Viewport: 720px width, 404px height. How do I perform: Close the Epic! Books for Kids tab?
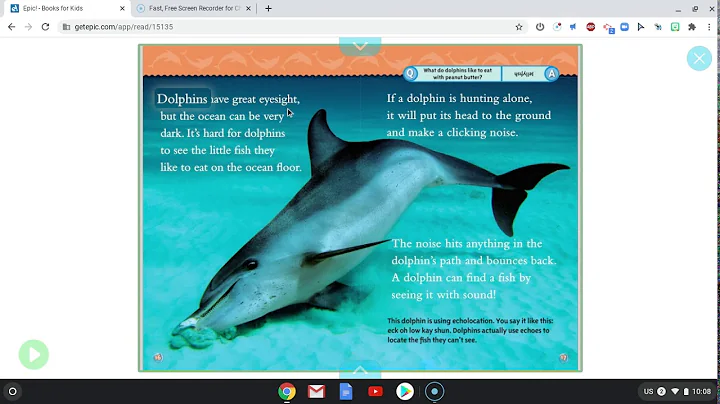[122, 8]
